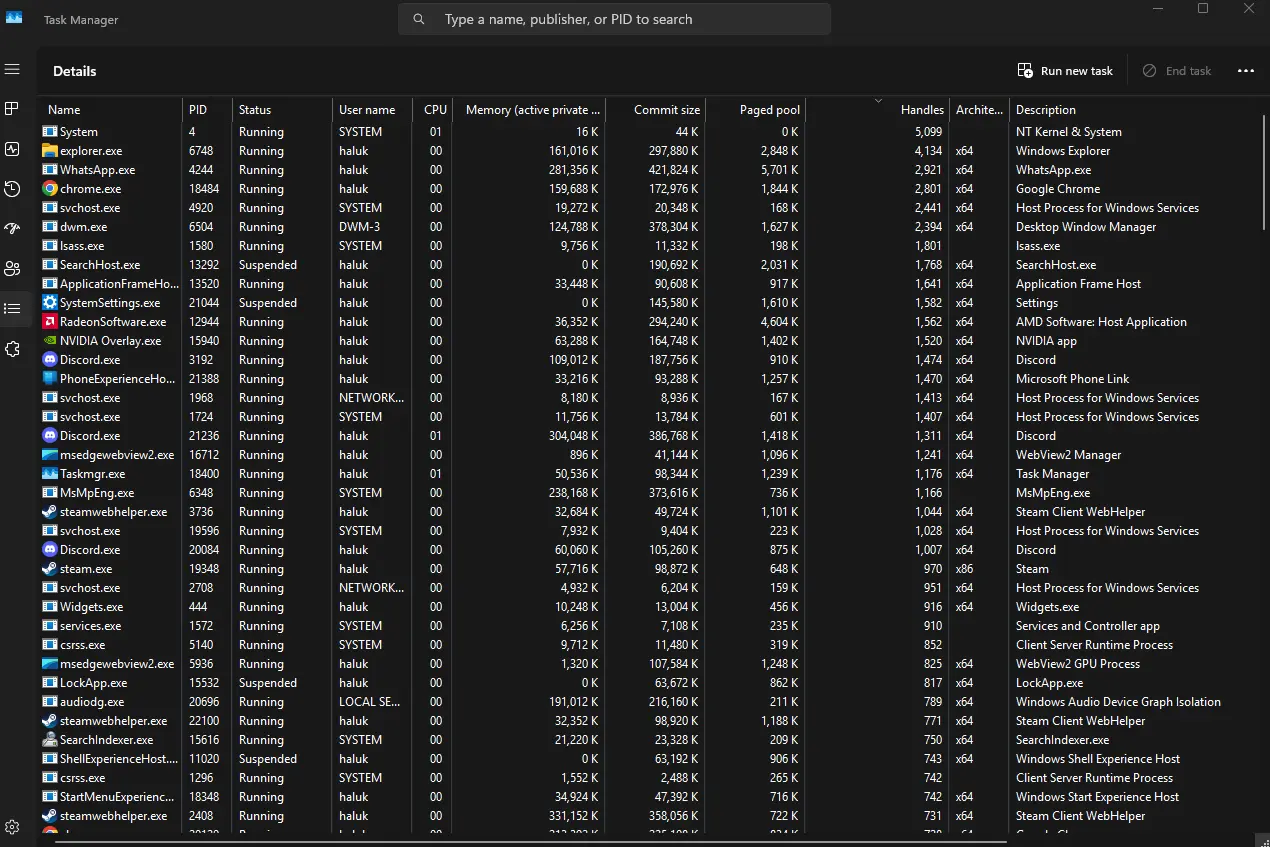This screenshot has height=847, width=1270.
Task: Open the App history sidebar icon
Action: (12, 189)
